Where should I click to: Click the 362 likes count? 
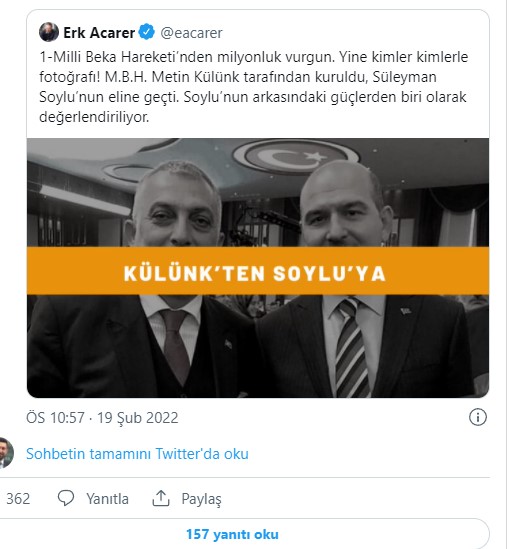tap(18, 499)
